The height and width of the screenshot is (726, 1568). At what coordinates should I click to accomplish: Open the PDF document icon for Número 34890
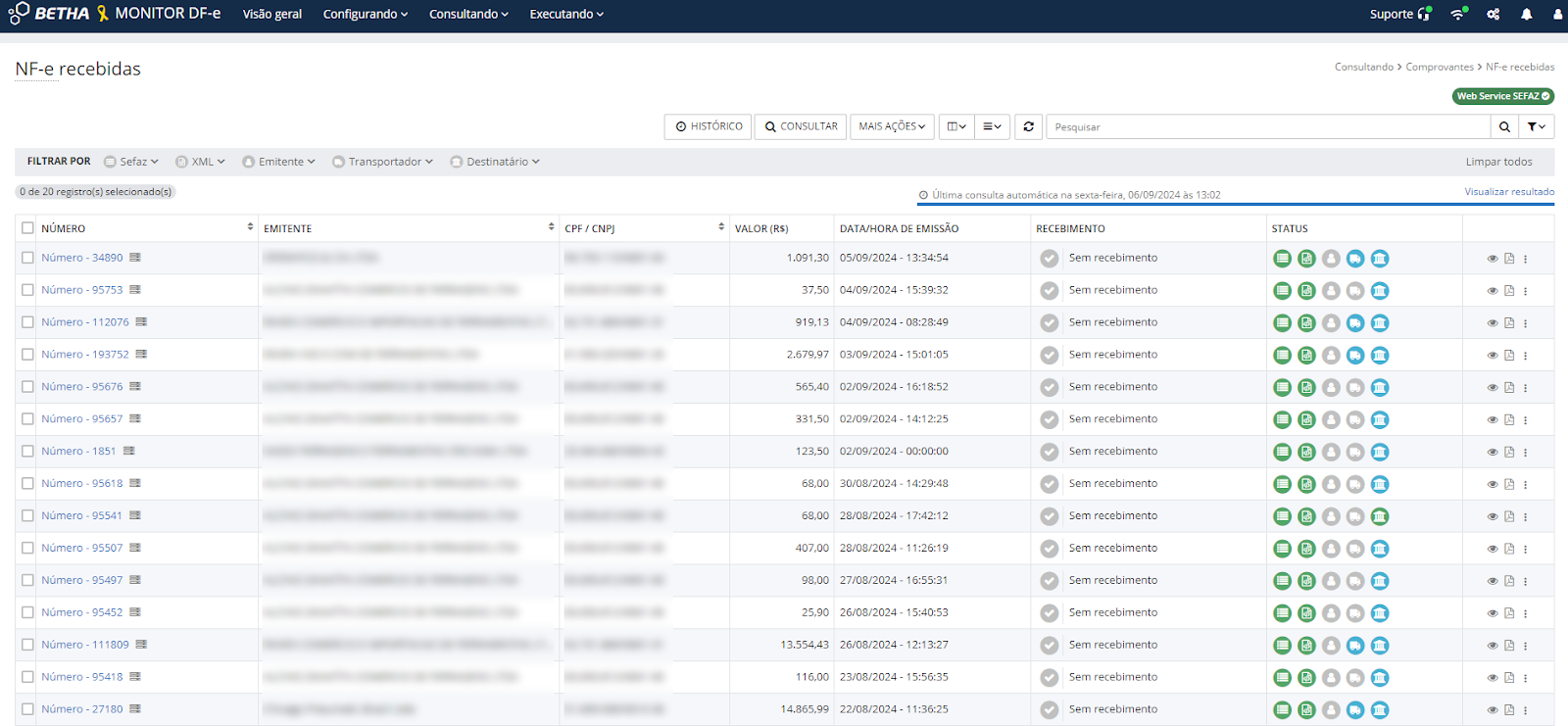[1509, 259]
